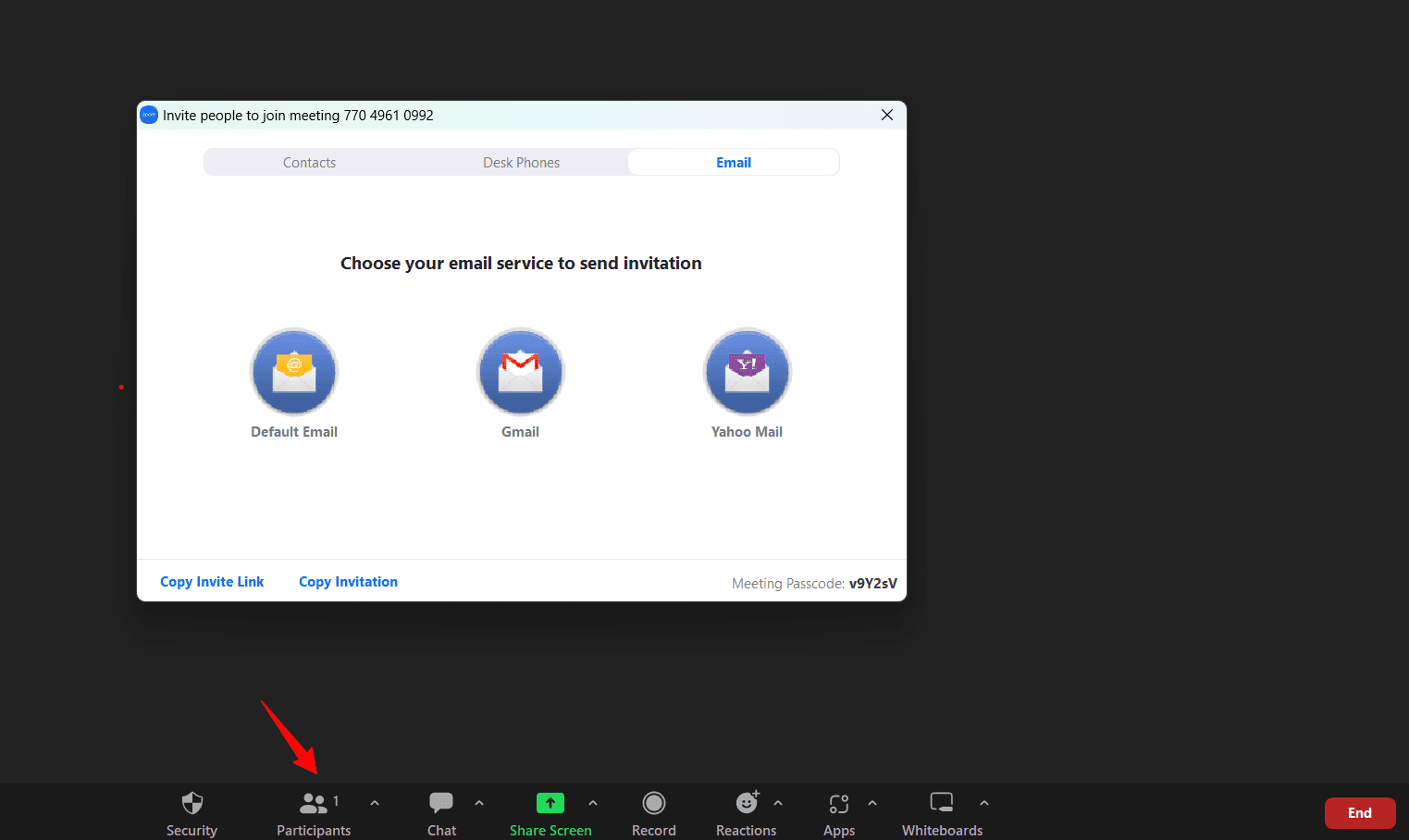Click the Zoom logo in invite title bar
The height and width of the screenshot is (840, 1409).
(x=149, y=115)
